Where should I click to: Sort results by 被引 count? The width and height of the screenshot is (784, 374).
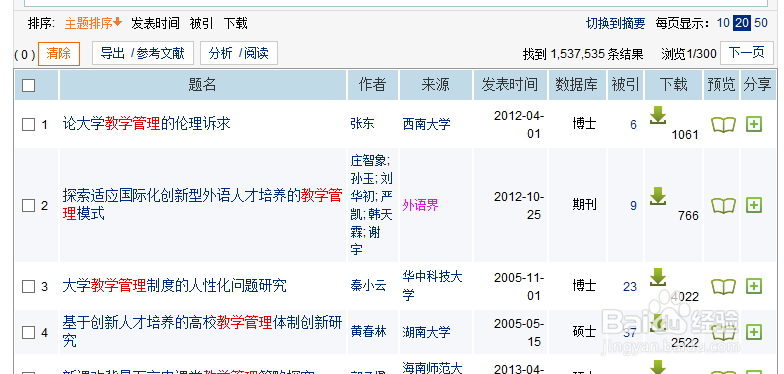(x=202, y=23)
